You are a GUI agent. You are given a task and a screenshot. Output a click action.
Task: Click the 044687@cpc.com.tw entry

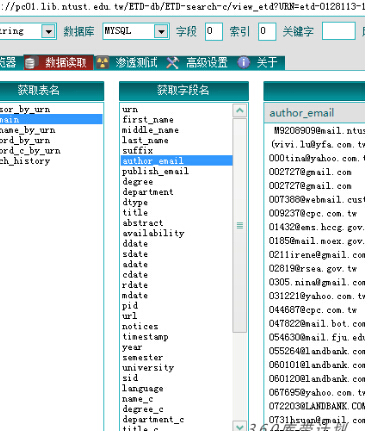tap(313, 310)
